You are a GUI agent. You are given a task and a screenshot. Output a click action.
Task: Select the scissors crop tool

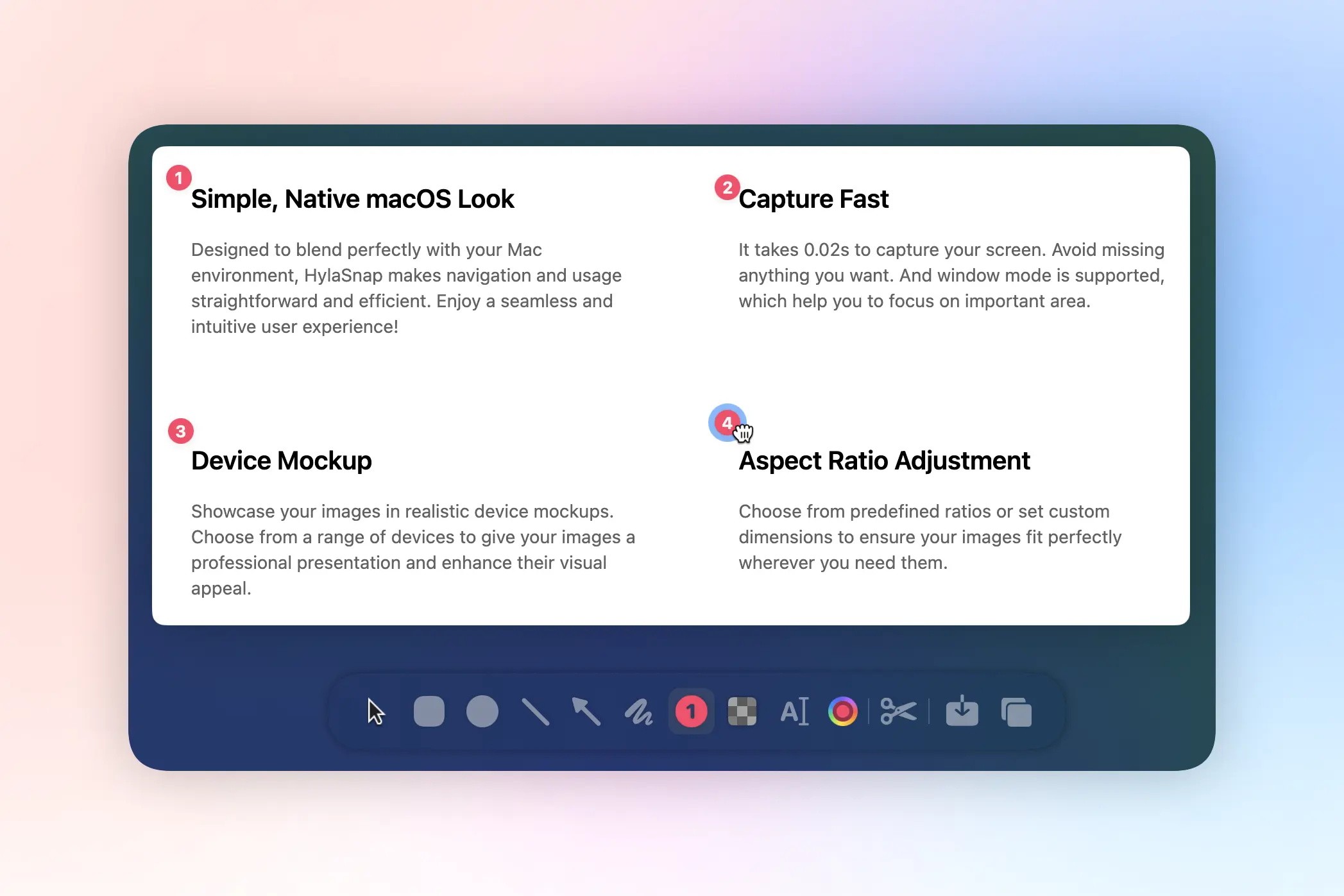(x=898, y=711)
